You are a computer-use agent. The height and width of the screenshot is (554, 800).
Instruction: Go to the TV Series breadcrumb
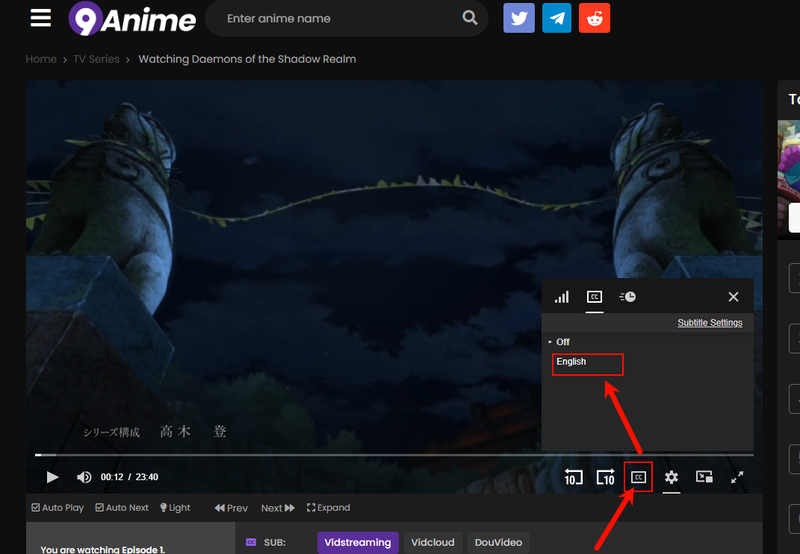96,59
